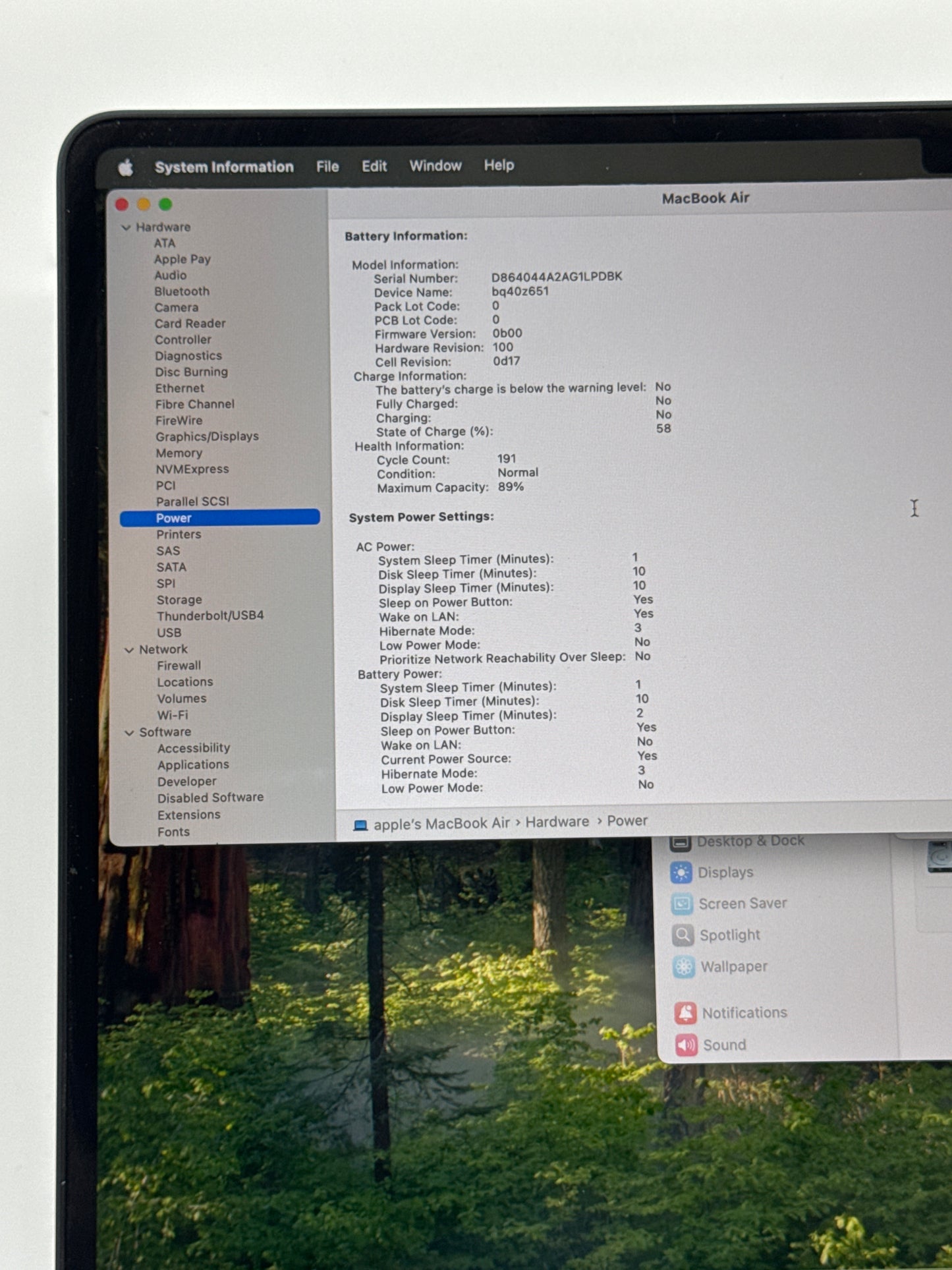Select Storage in the Hardware list
This screenshot has height=1270, width=952.
pyautogui.click(x=179, y=600)
